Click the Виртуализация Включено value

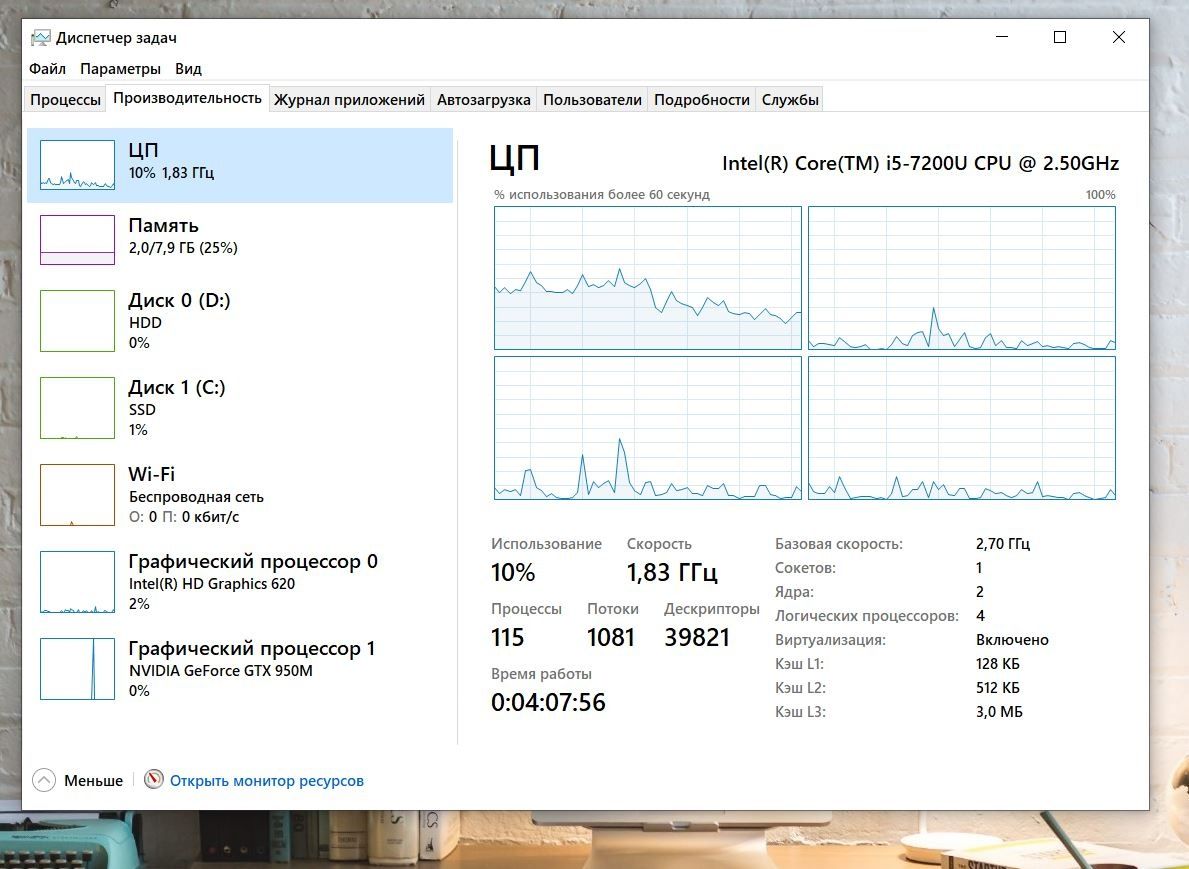(x=1012, y=640)
